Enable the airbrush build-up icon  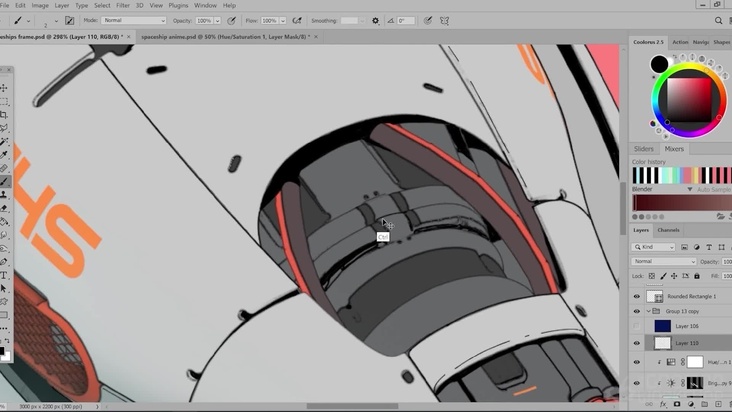(297, 20)
